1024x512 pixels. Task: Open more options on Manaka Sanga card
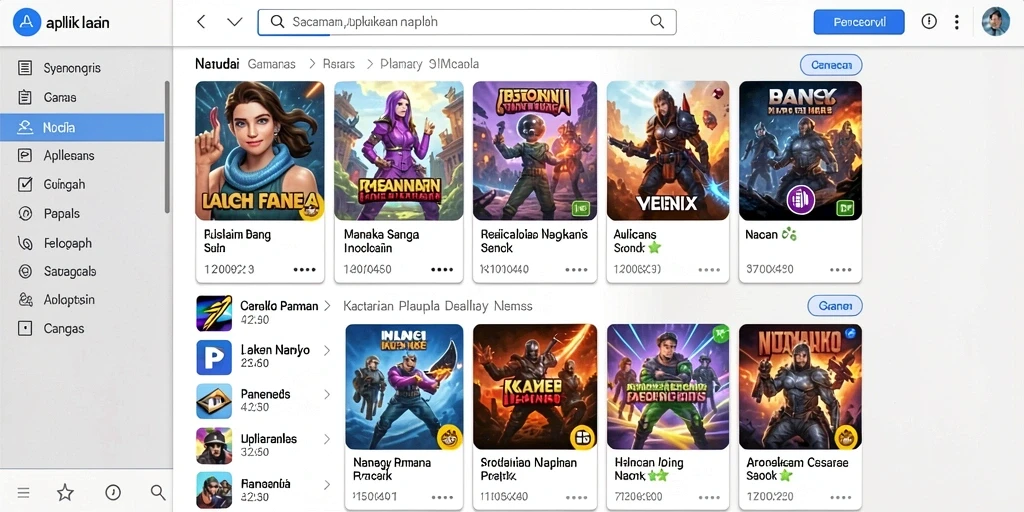coord(442,269)
